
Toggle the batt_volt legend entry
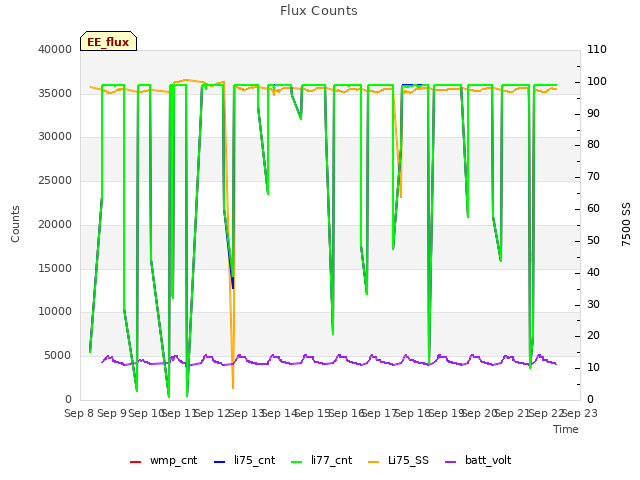coord(478,460)
